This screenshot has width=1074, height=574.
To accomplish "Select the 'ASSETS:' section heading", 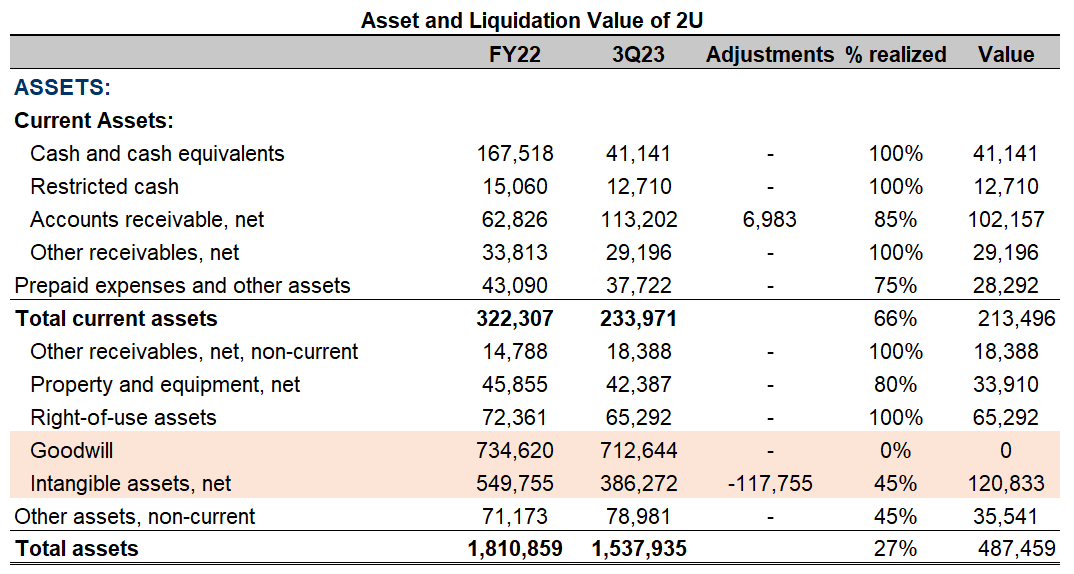I will point(62,87).
